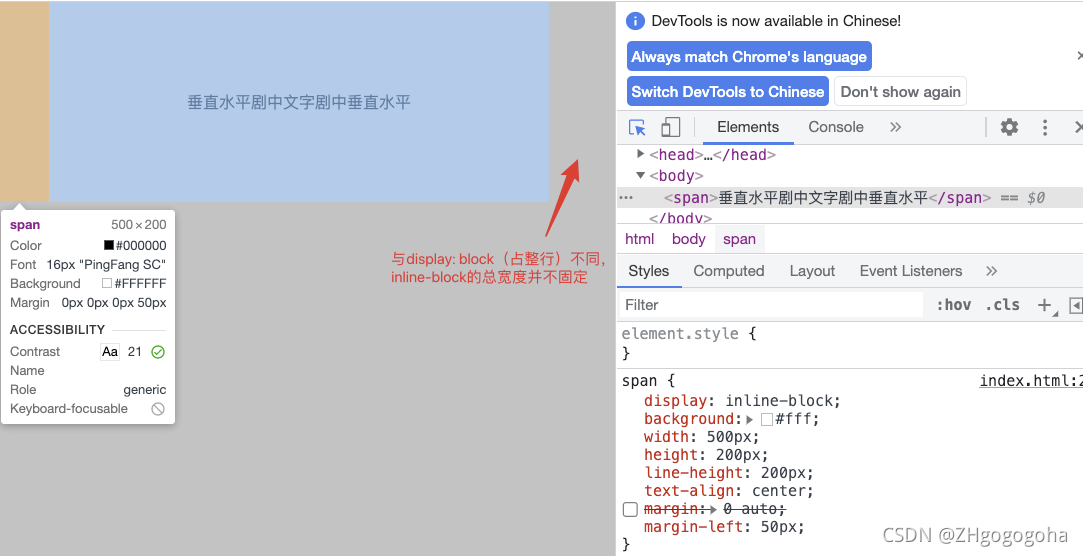Open the DevTools three-dot customize menu

click(x=1044, y=127)
